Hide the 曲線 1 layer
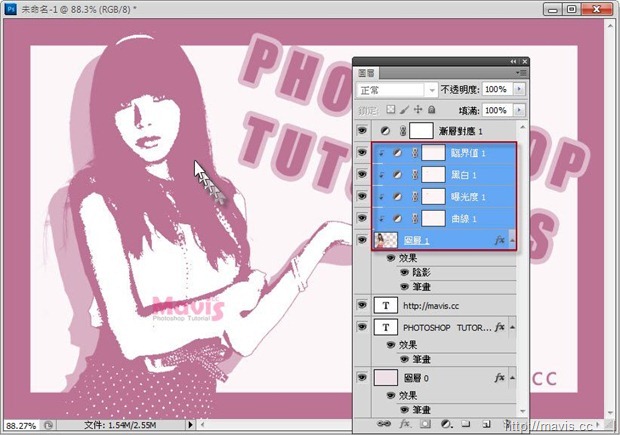This screenshot has height=435, width=620. point(362,218)
